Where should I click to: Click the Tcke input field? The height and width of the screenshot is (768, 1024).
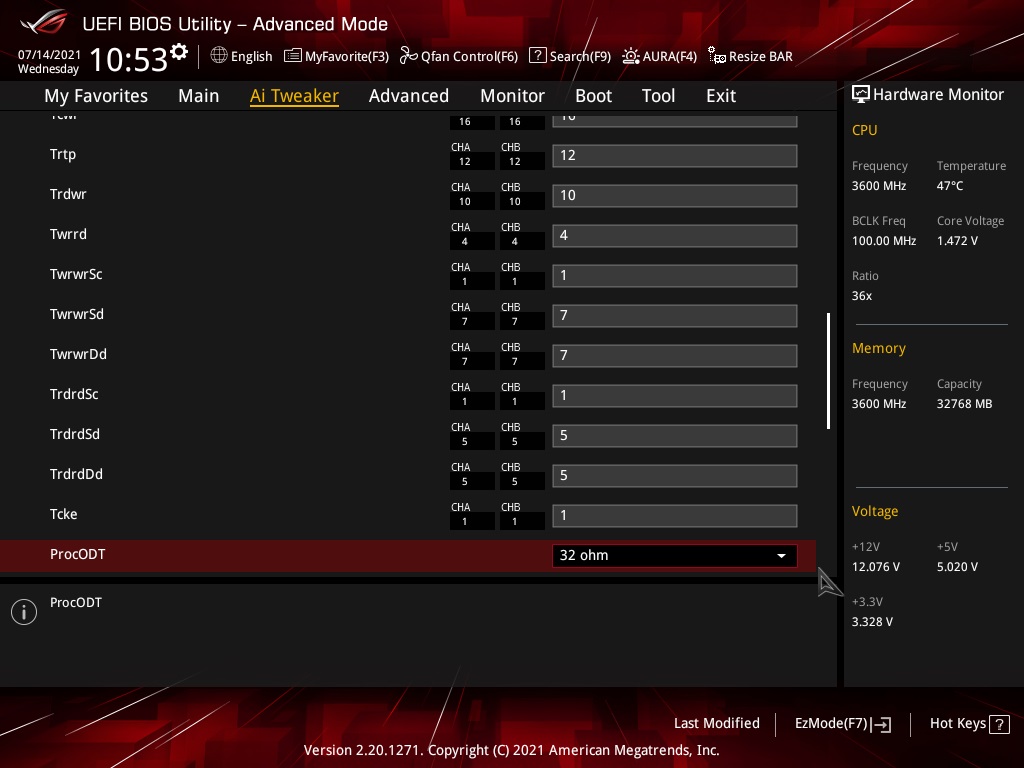675,515
